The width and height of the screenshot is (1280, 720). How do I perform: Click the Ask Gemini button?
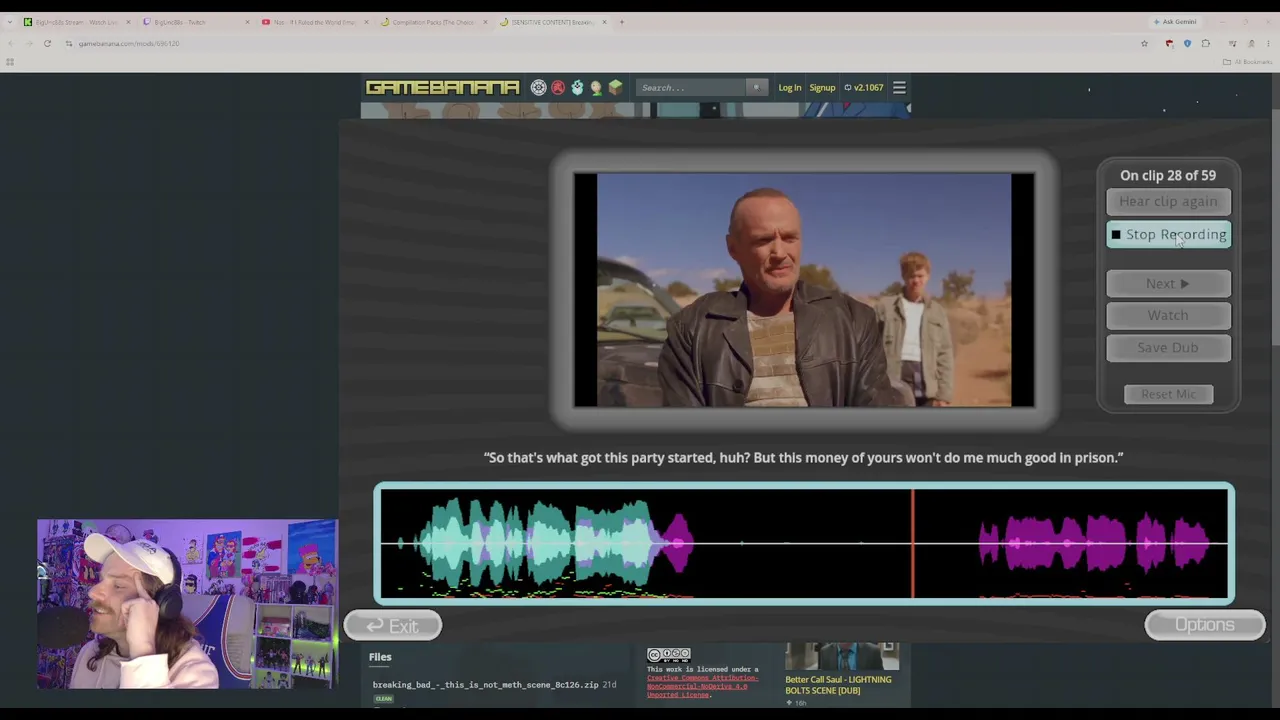pyautogui.click(x=1175, y=22)
